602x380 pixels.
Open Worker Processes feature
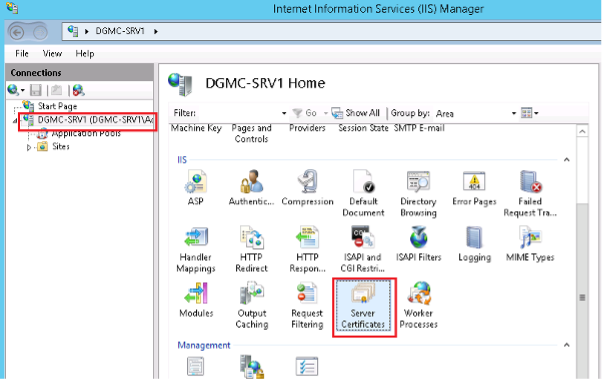(418, 306)
